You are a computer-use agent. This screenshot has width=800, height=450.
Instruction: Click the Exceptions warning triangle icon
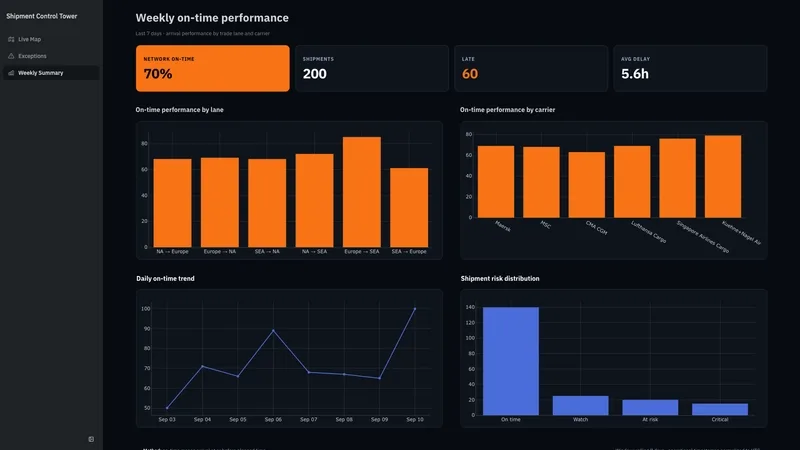(x=11, y=56)
